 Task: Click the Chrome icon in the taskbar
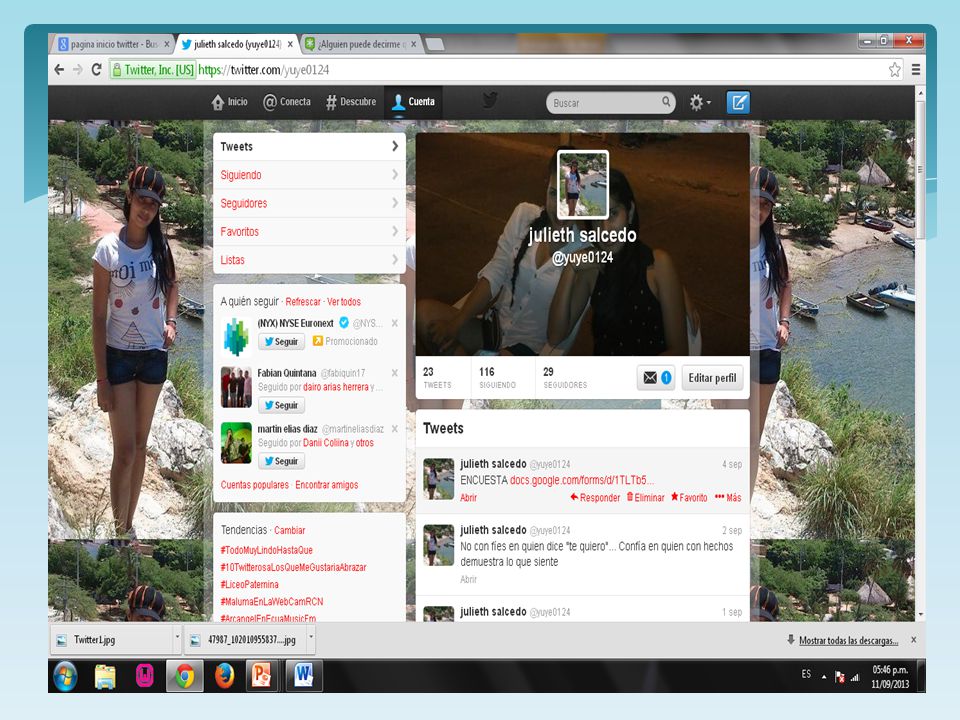(184, 677)
